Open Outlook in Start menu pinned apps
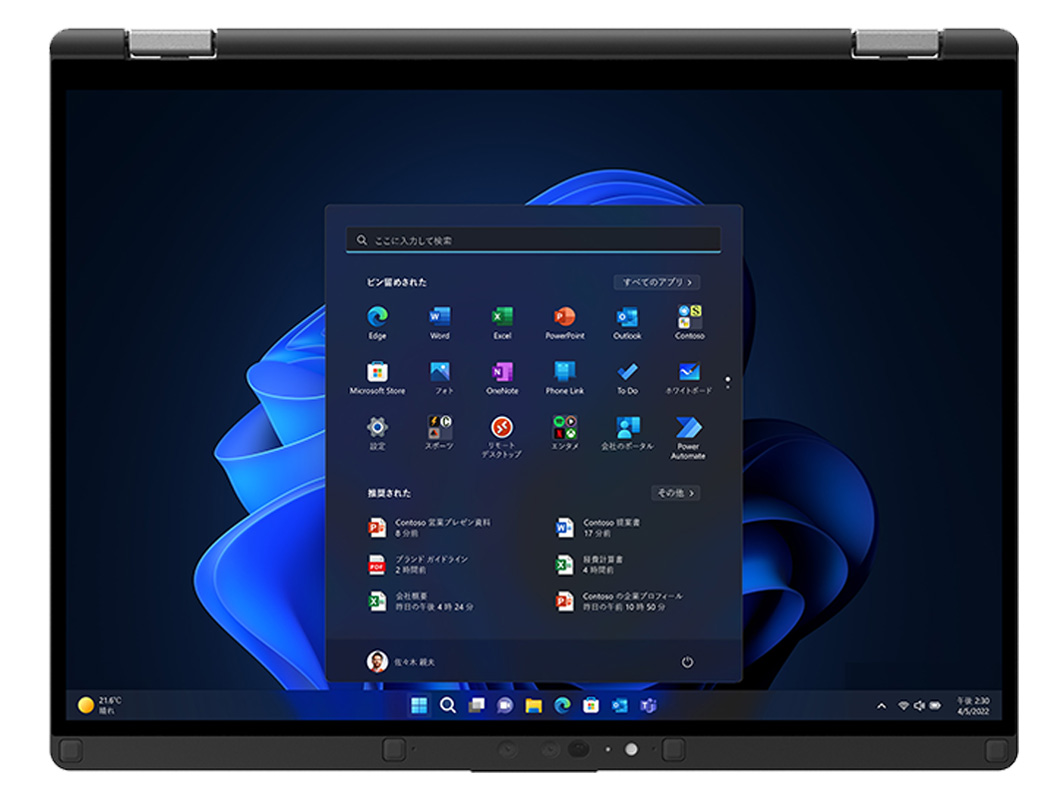This screenshot has width=1064, height=798. [627, 322]
